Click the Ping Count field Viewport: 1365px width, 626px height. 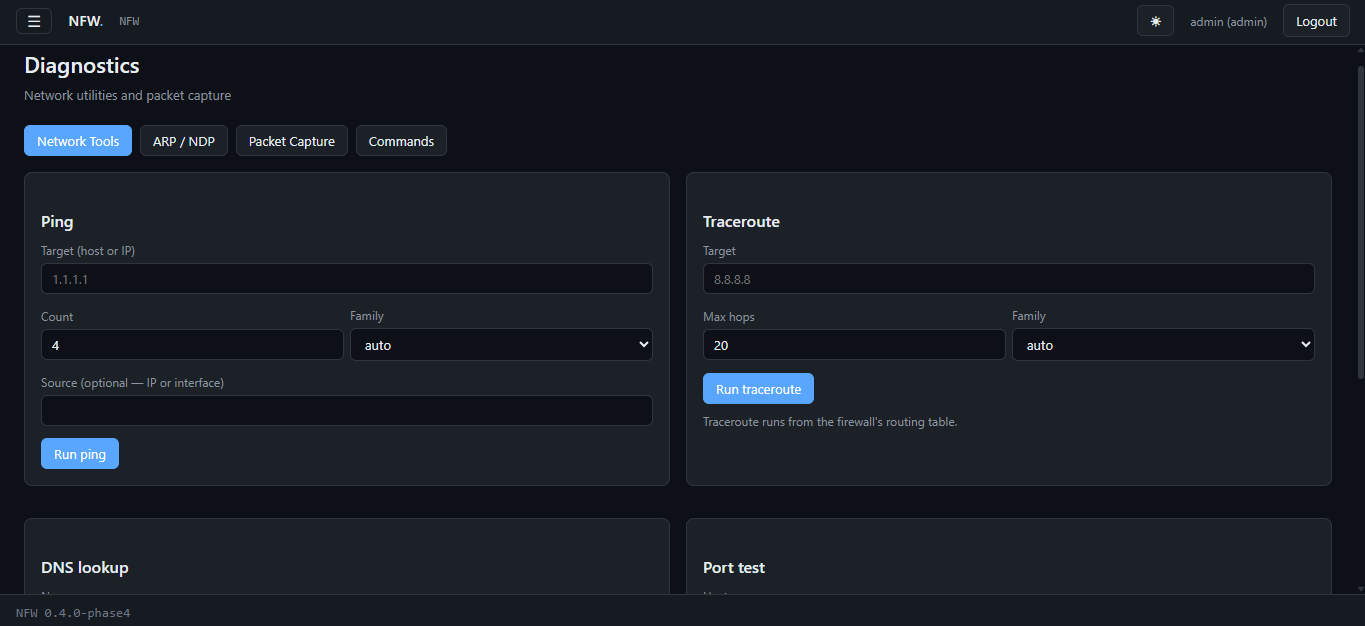(192, 345)
